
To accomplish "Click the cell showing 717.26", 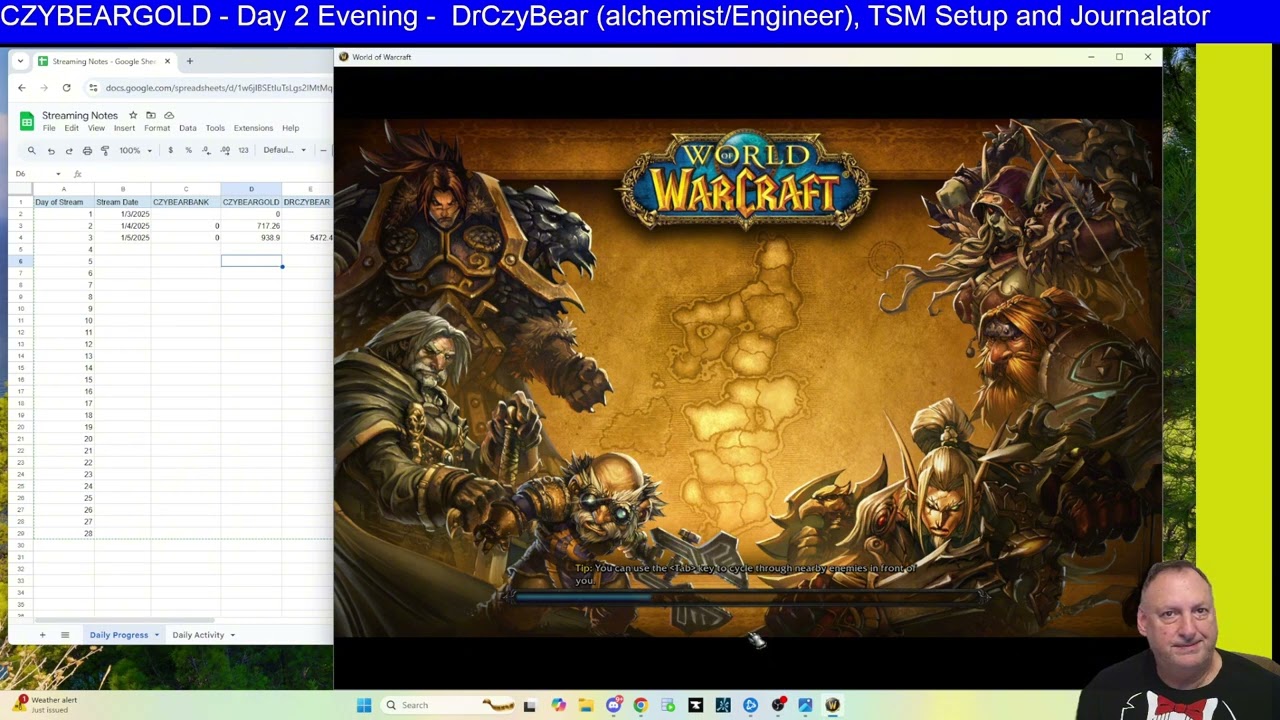I will [x=251, y=226].
